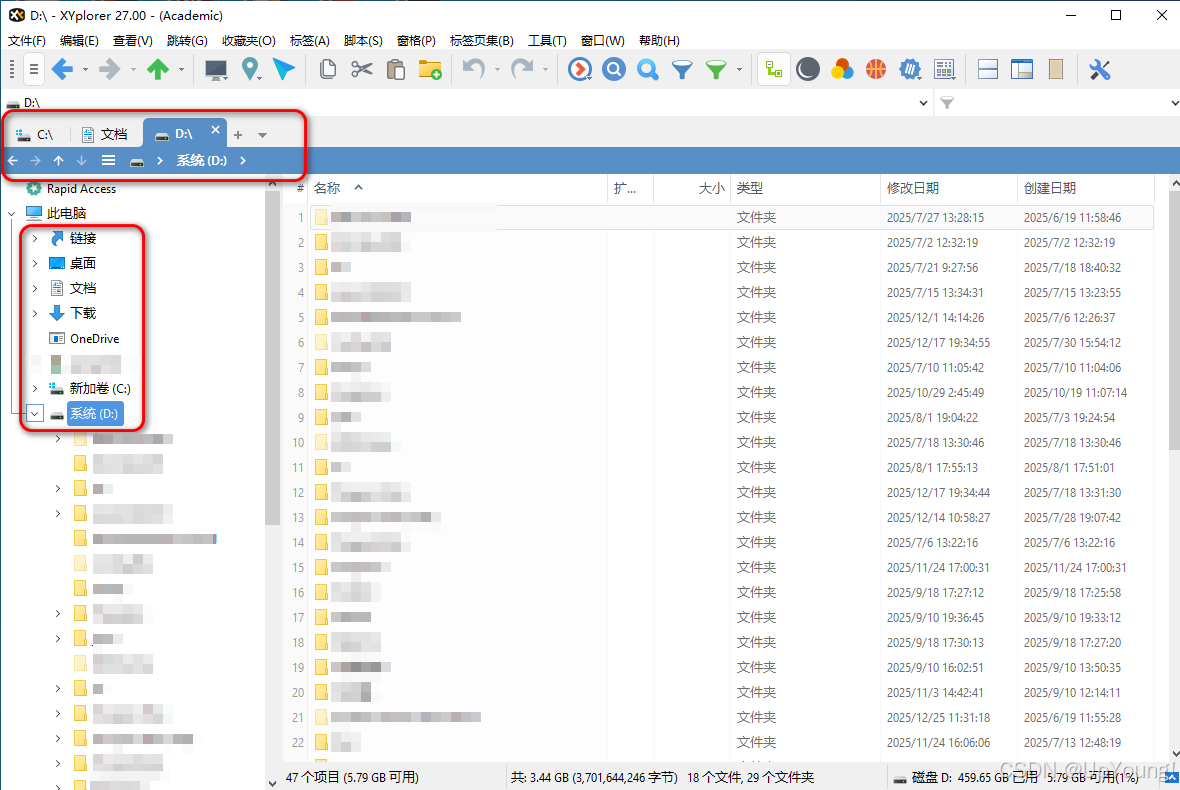This screenshot has width=1180, height=790.
Task: Click the D:\ address bar field
Action: pyautogui.click(x=467, y=103)
